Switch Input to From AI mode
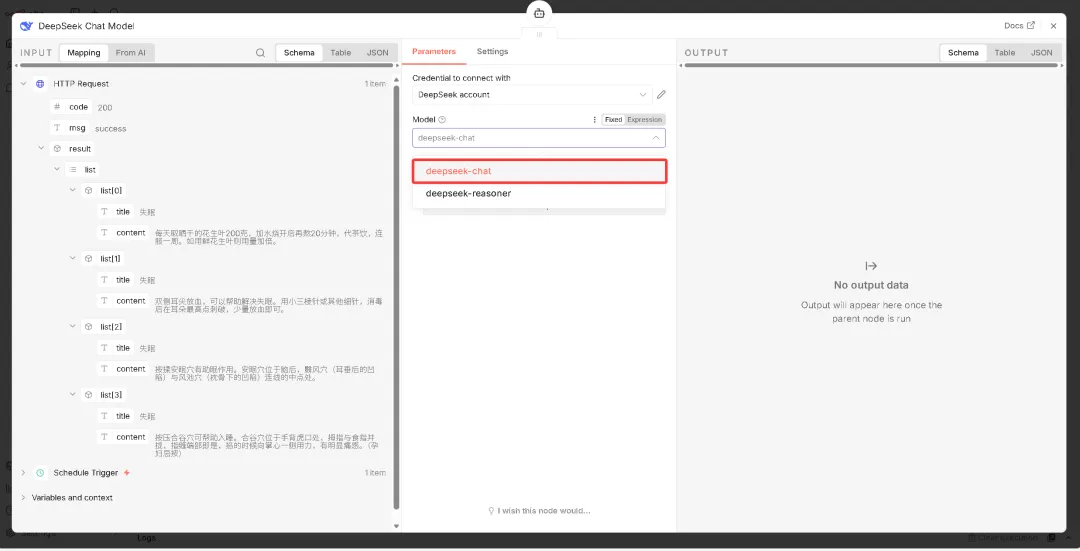1080x551 pixels. point(131,52)
